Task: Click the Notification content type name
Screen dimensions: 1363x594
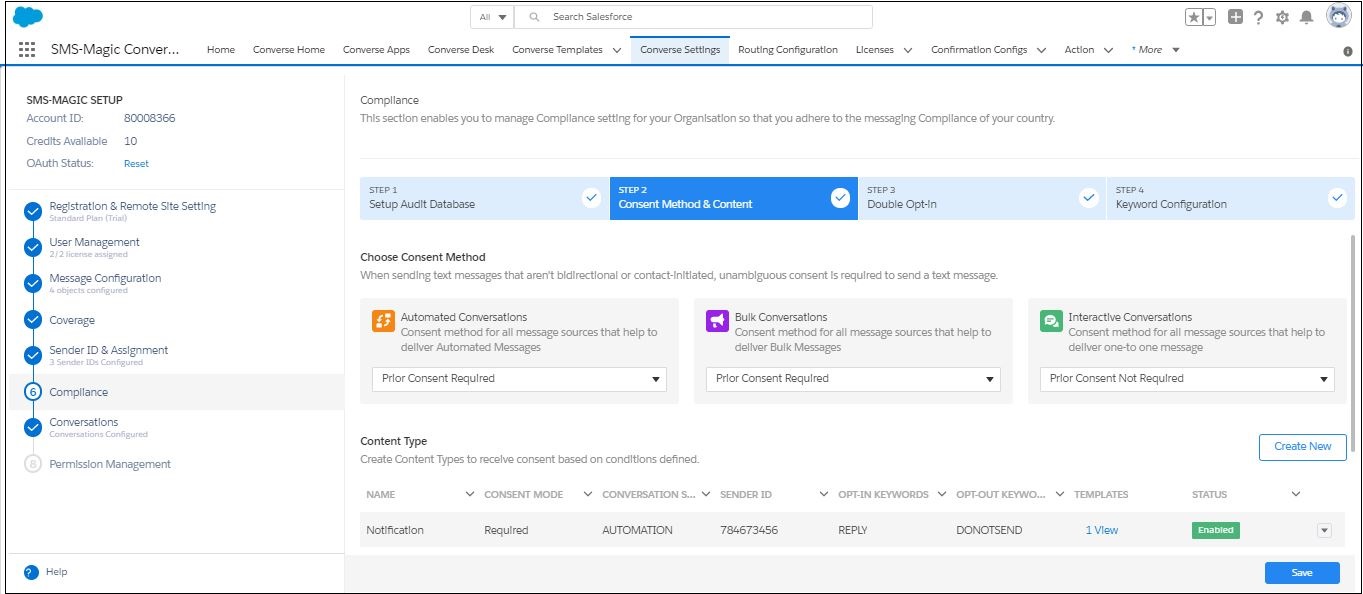Action: tap(395, 531)
